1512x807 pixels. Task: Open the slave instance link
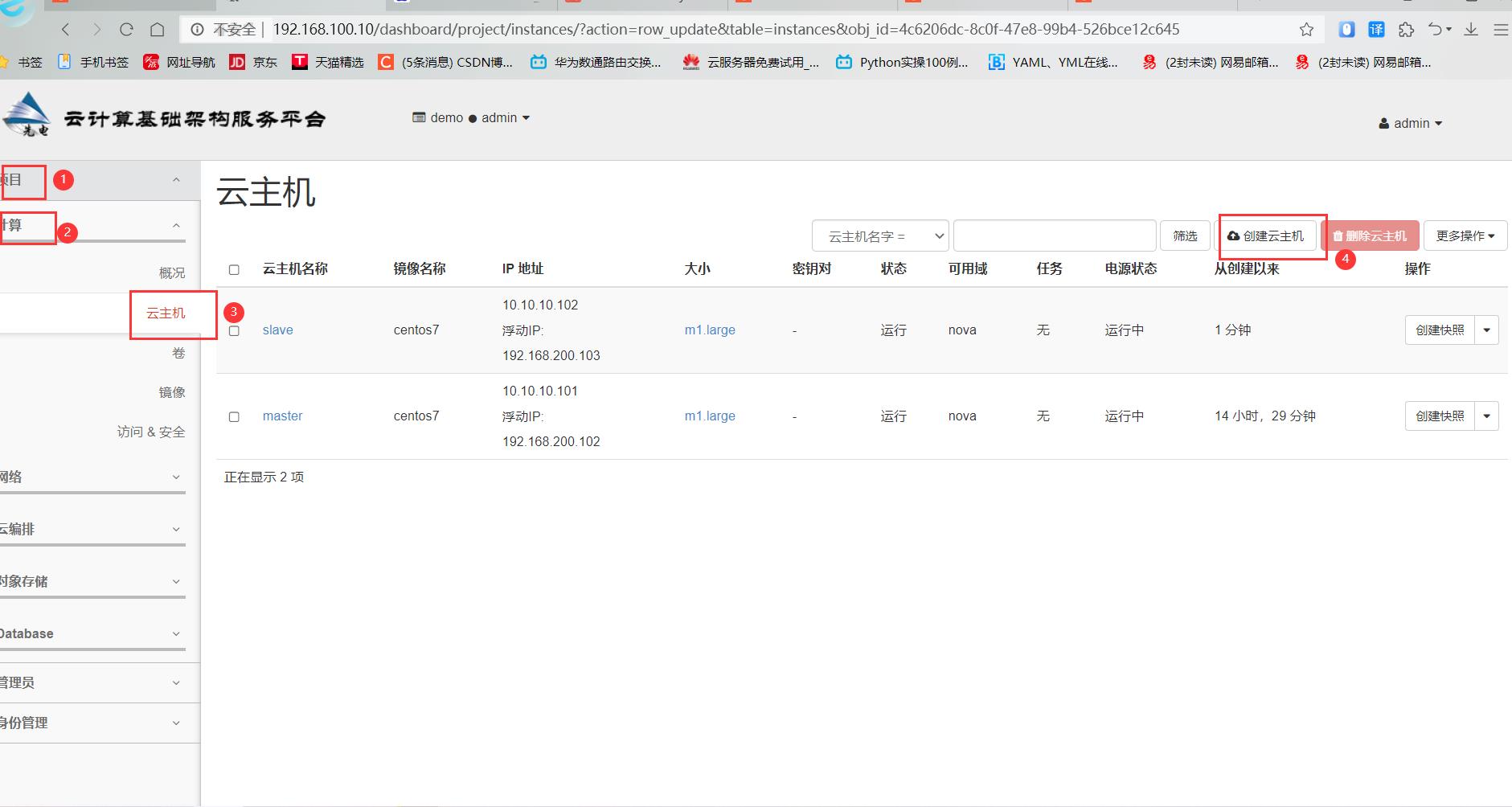pyautogui.click(x=278, y=330)
